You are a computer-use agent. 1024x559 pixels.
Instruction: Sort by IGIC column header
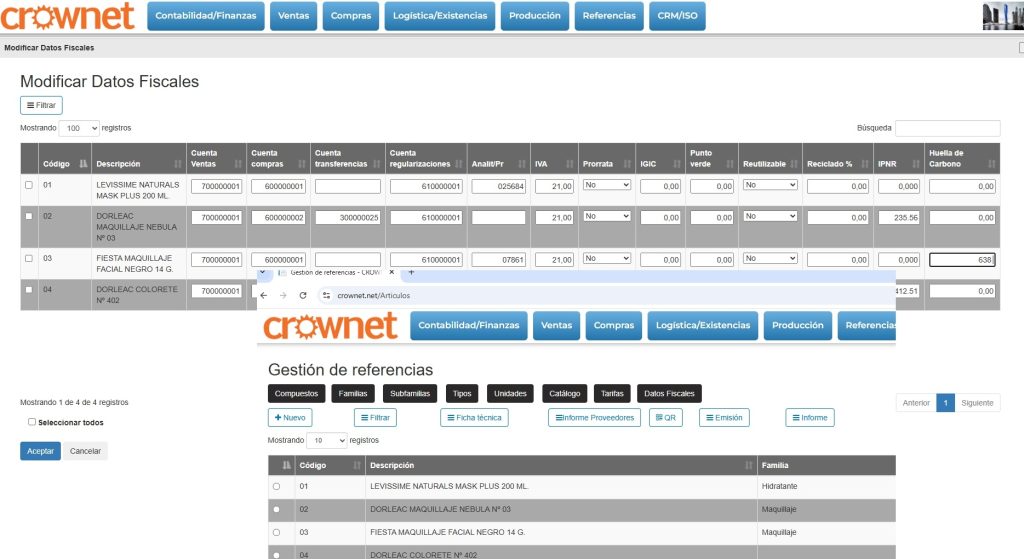660,158
